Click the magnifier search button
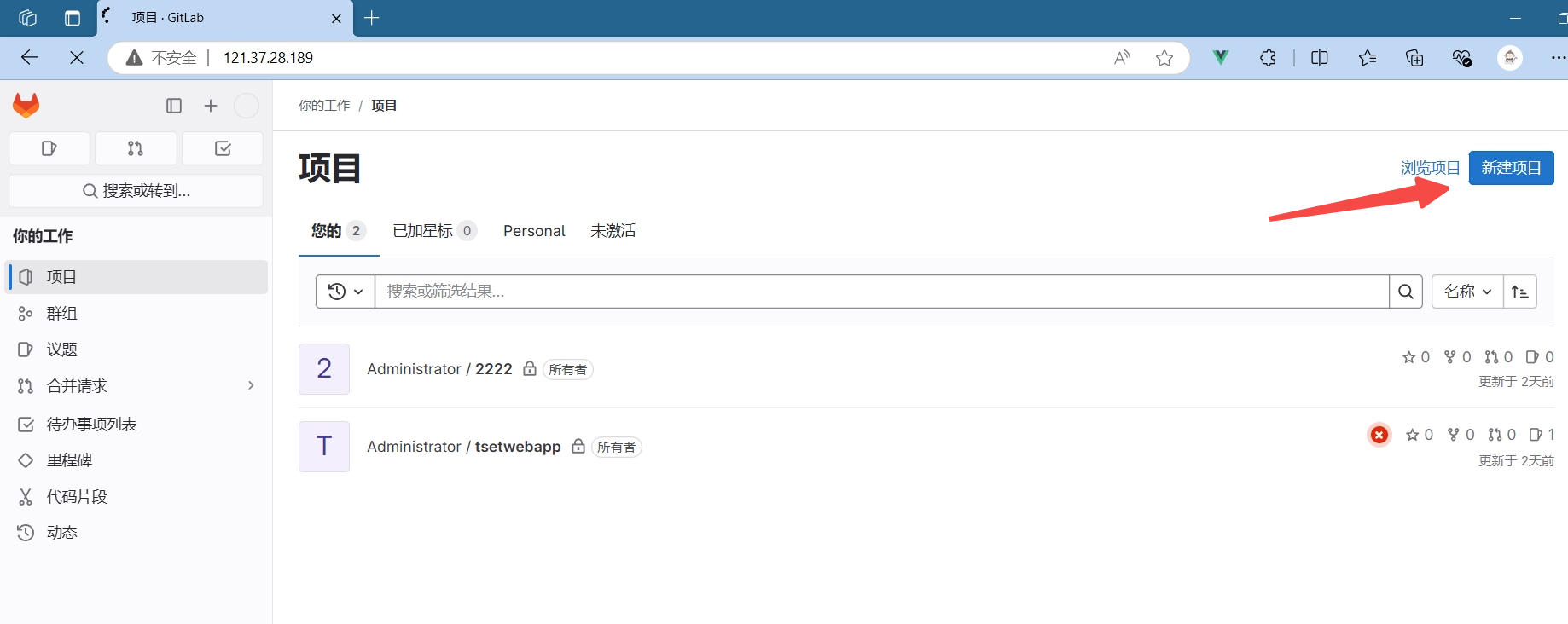This screenshot has width=1568, height=624. (1406, 292)
